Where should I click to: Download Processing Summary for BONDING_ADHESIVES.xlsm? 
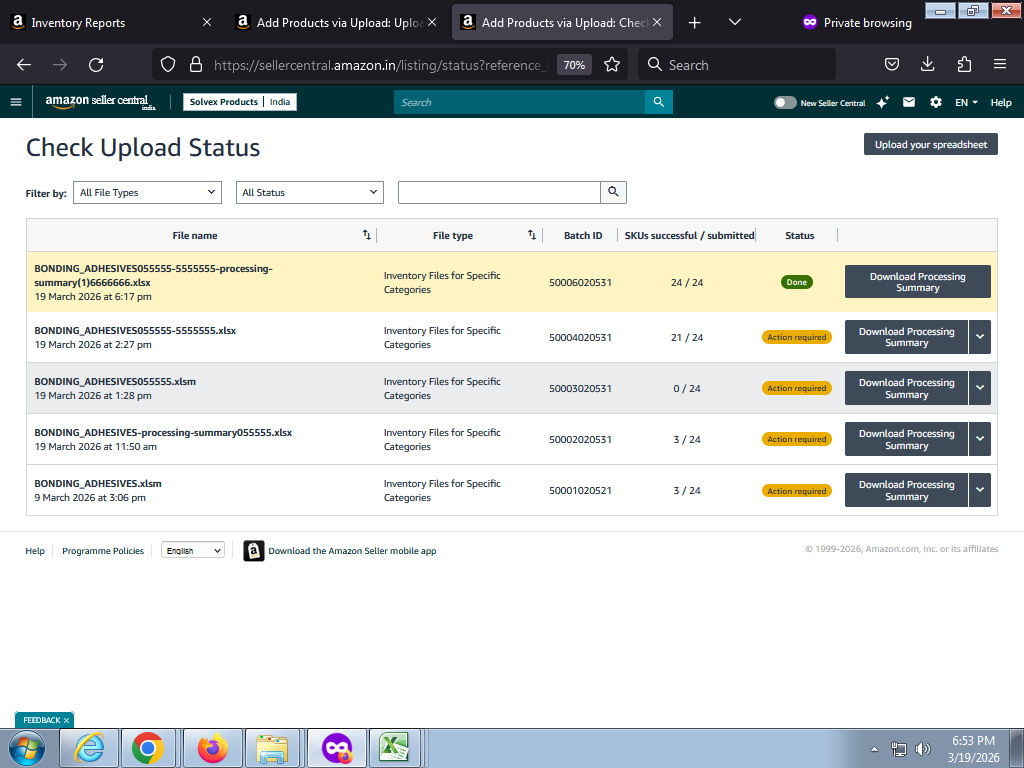(x=906, y=490)
